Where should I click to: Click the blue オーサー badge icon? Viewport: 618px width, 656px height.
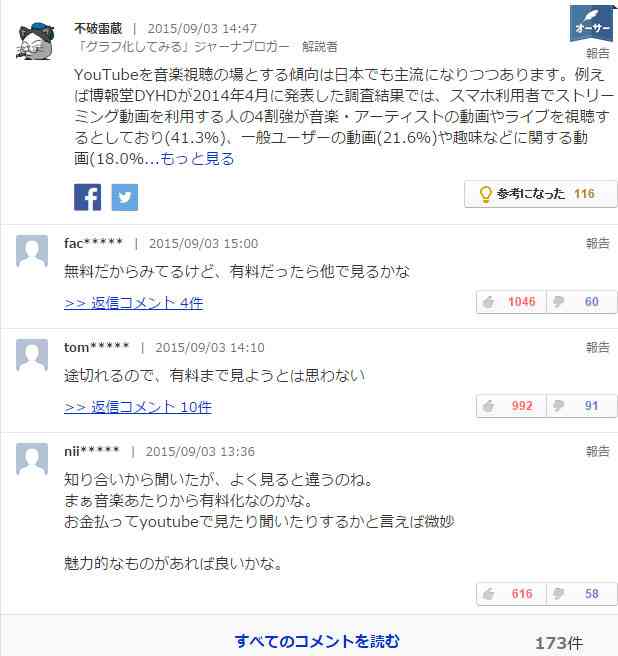(x=591, y=23)
